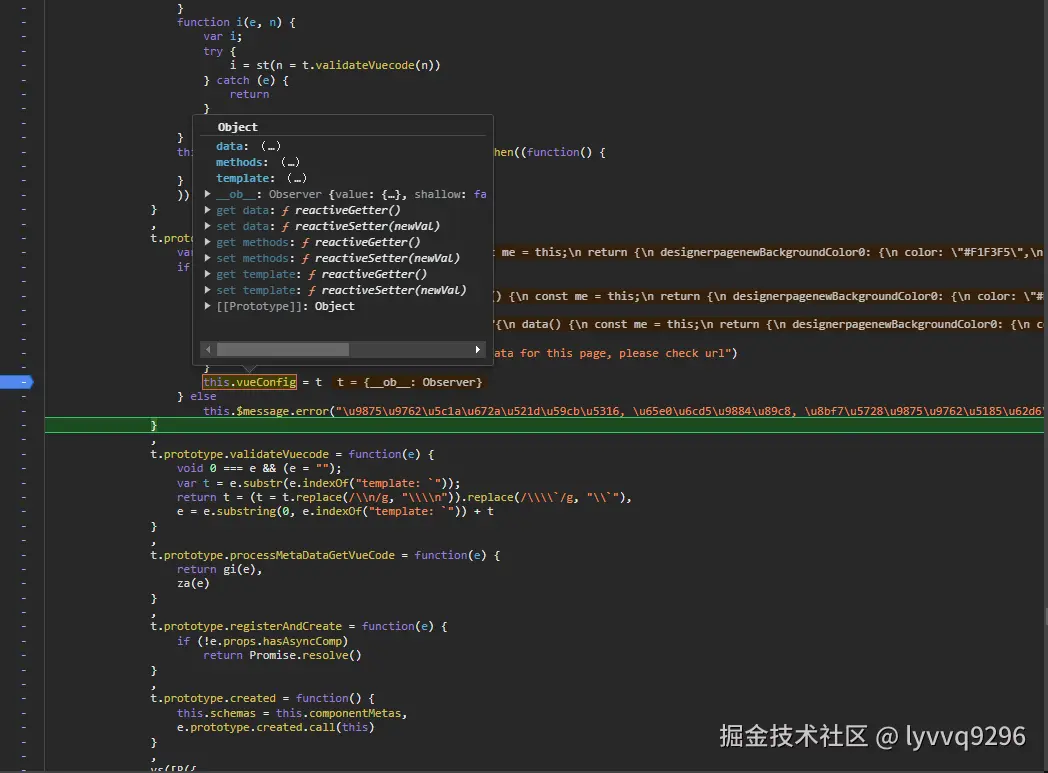
Task: Expand the 'get data' reactiveGetter entry
Action: 208,210
